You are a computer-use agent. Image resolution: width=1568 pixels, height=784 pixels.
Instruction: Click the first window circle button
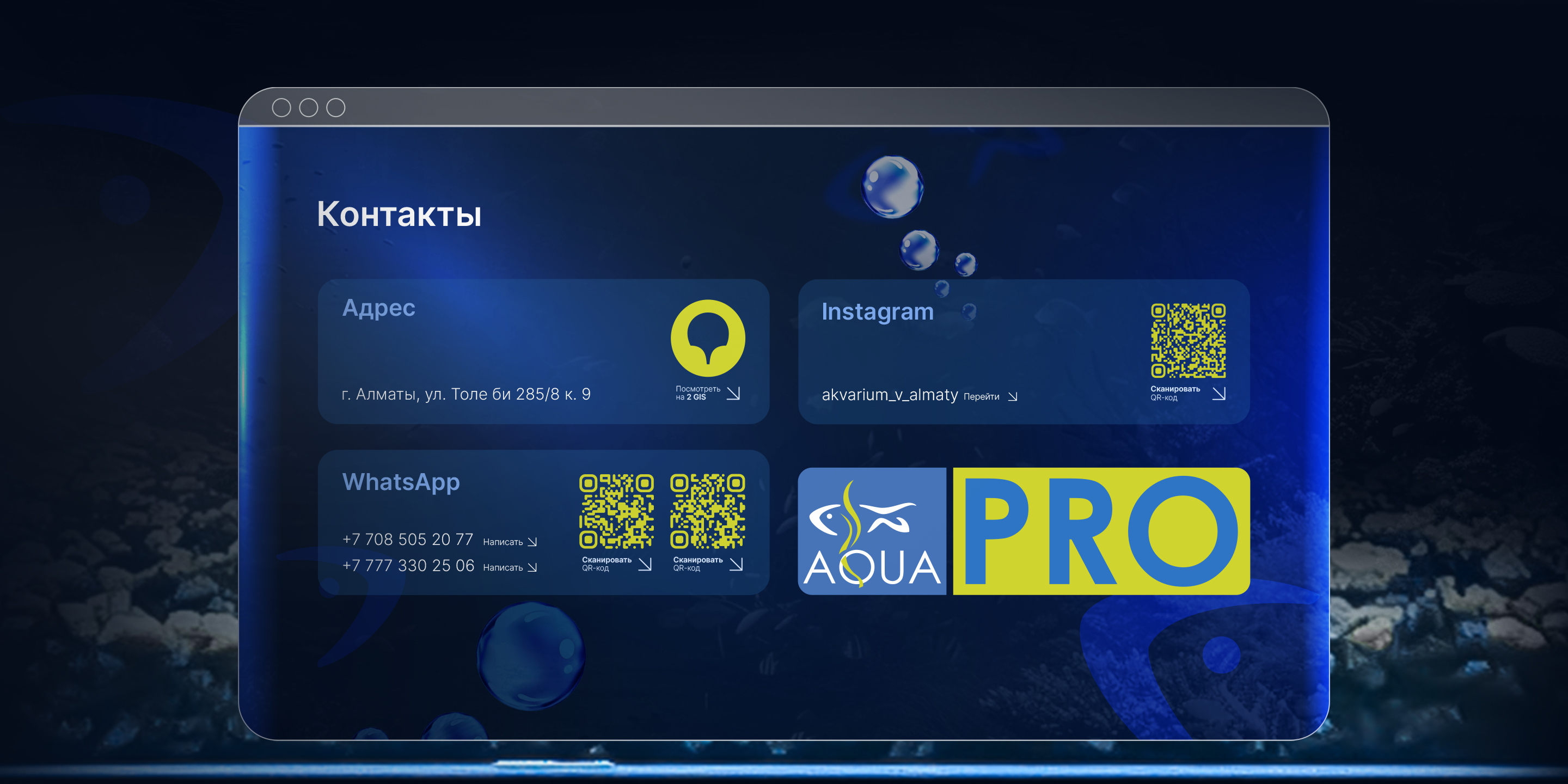281,108
